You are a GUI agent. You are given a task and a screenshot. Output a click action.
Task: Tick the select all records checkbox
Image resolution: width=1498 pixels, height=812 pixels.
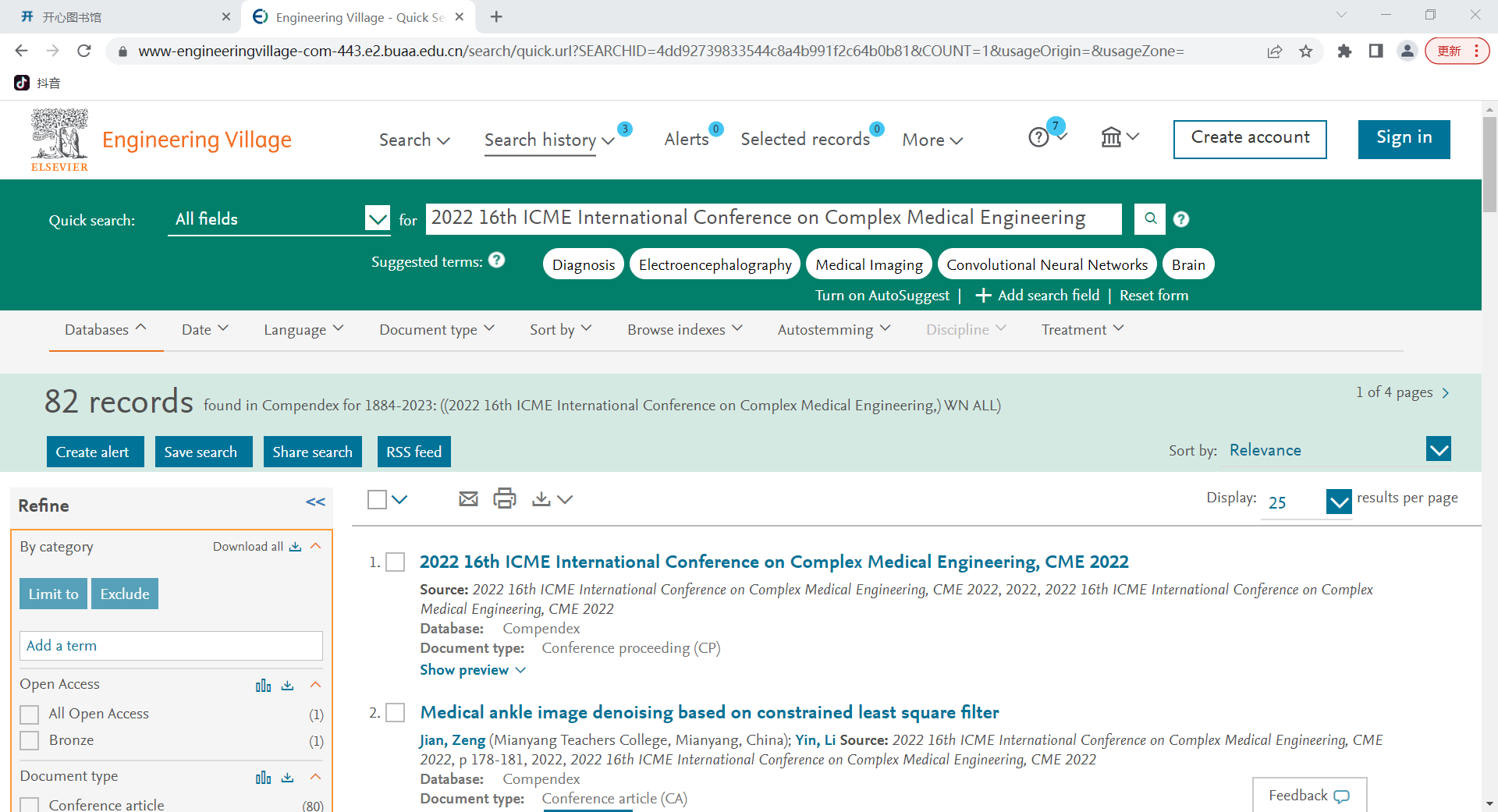[x=378, y=499]
